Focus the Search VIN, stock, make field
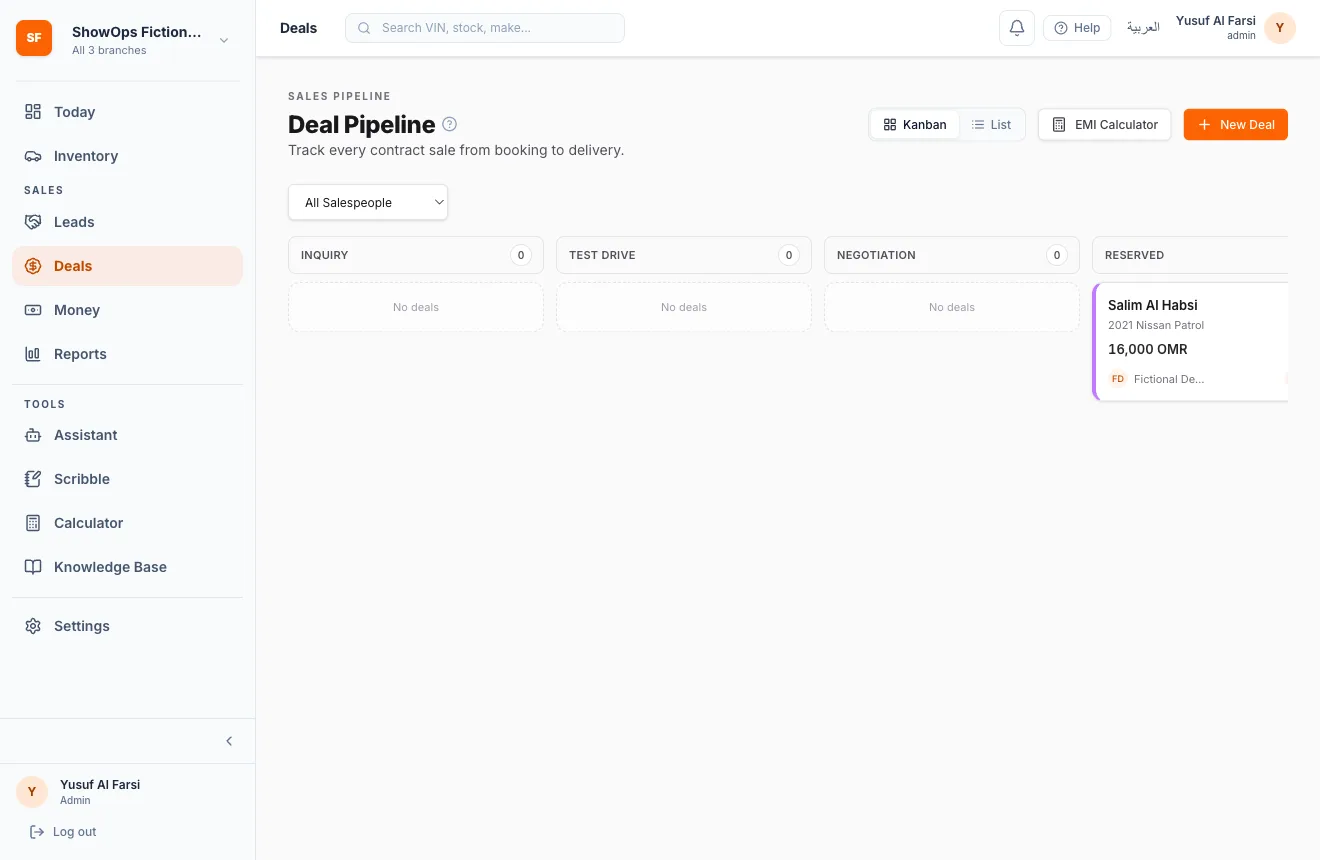 (x=485, y=28)
